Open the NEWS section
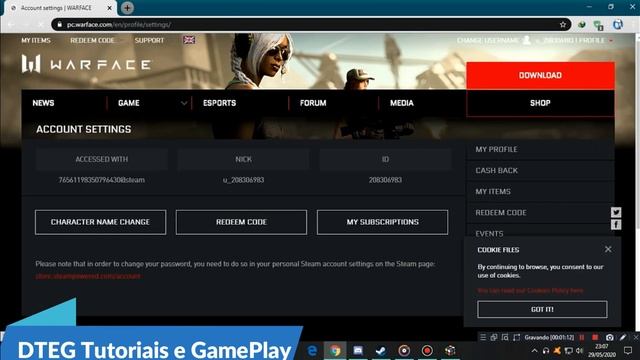The width and height of the screenshot is (640, 360). coord(43,103)
